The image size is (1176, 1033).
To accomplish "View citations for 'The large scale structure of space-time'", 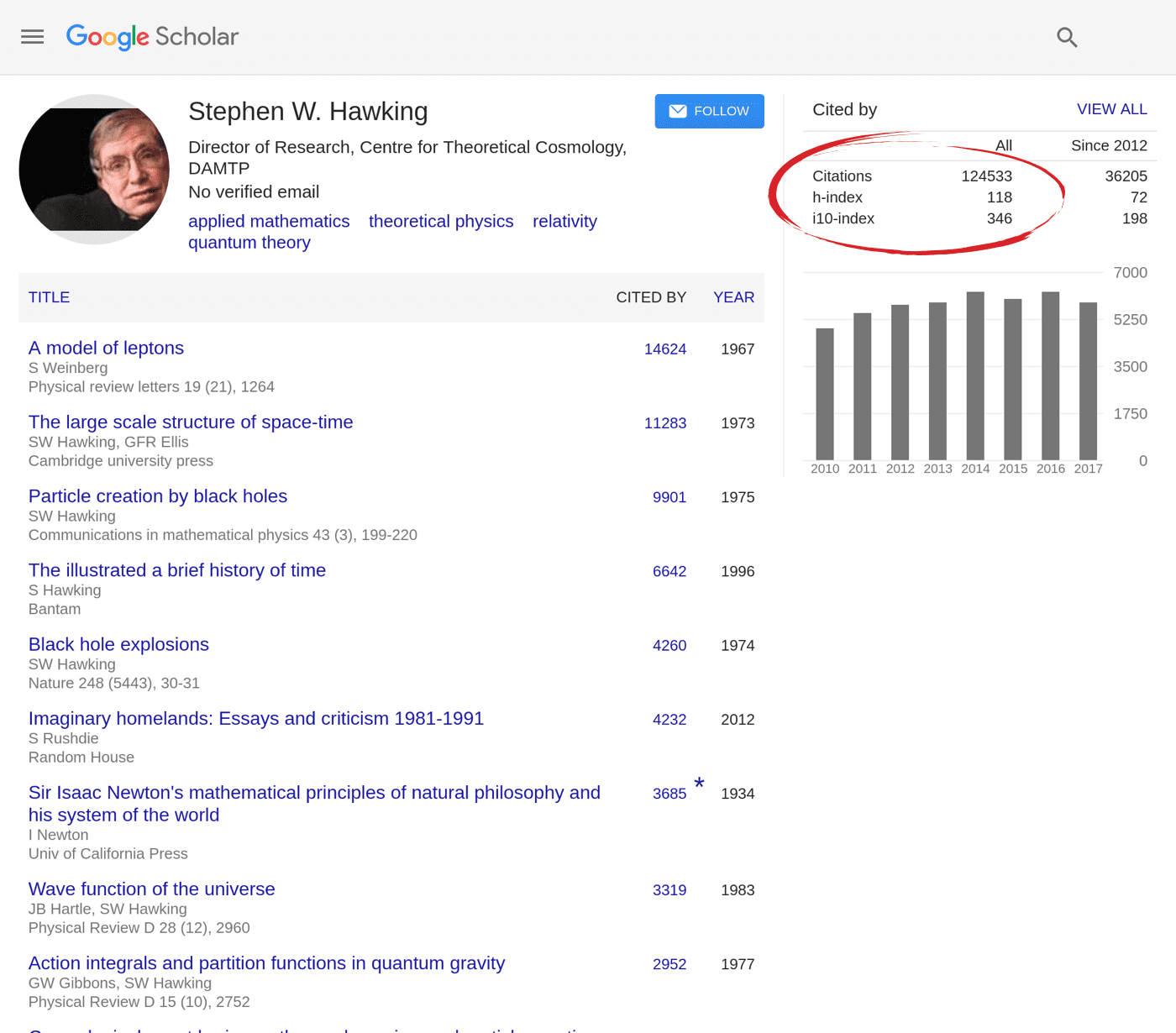I will pyautogui.click(x=665, y=423).
